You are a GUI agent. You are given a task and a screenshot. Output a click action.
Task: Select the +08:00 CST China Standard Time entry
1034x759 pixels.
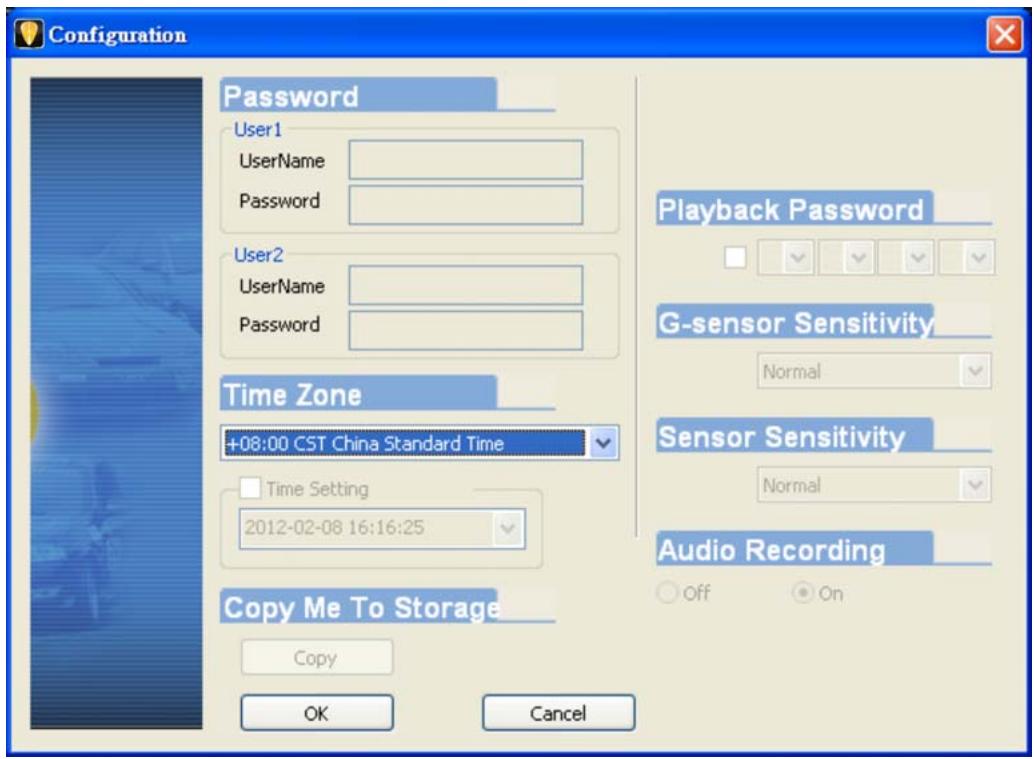click(404, 443)
